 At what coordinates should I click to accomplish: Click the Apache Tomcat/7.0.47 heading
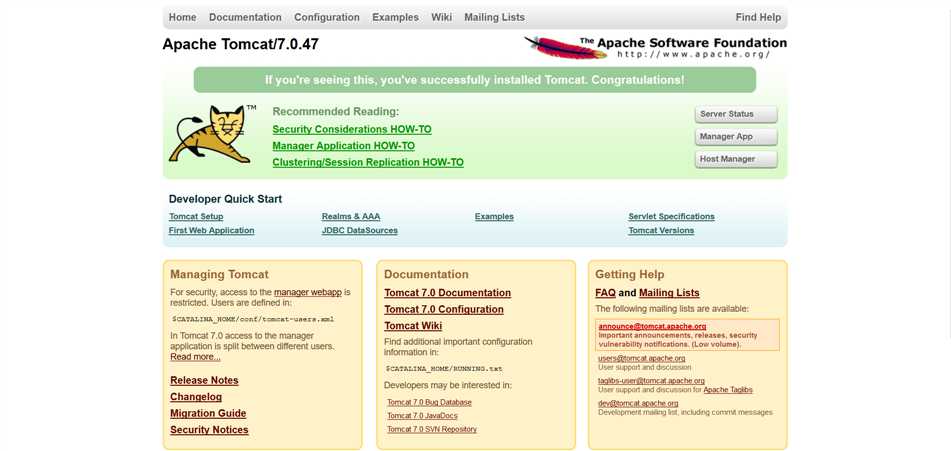(240, 45)
